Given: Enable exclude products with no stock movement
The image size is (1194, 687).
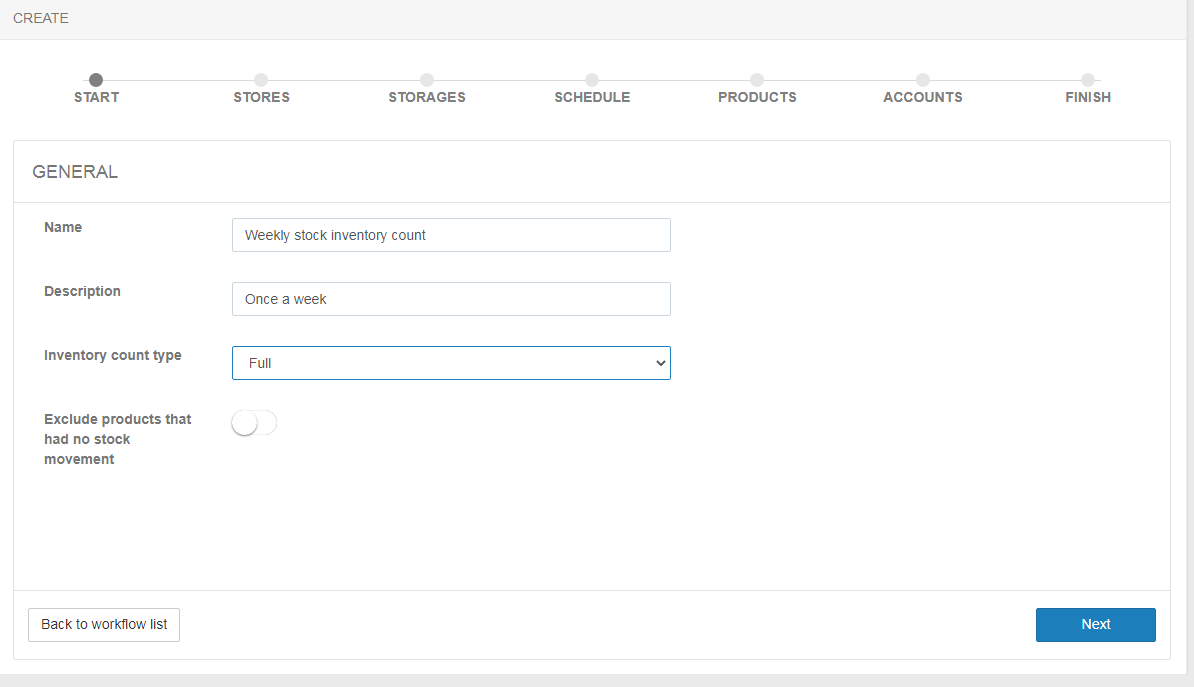Looking at the screenshot, I should pos(254,424).
